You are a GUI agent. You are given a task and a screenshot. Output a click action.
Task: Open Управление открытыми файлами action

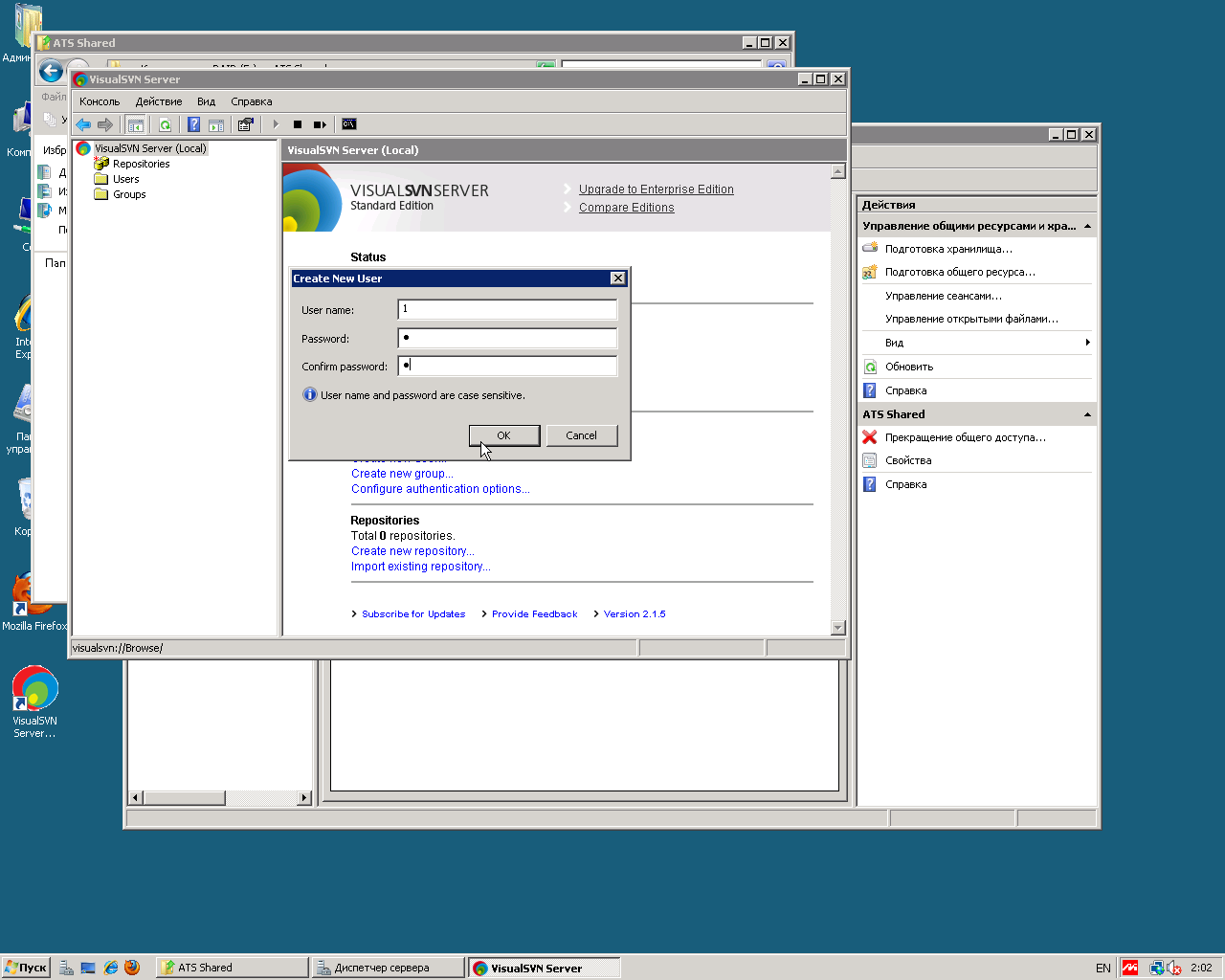(x=971, y=319)
